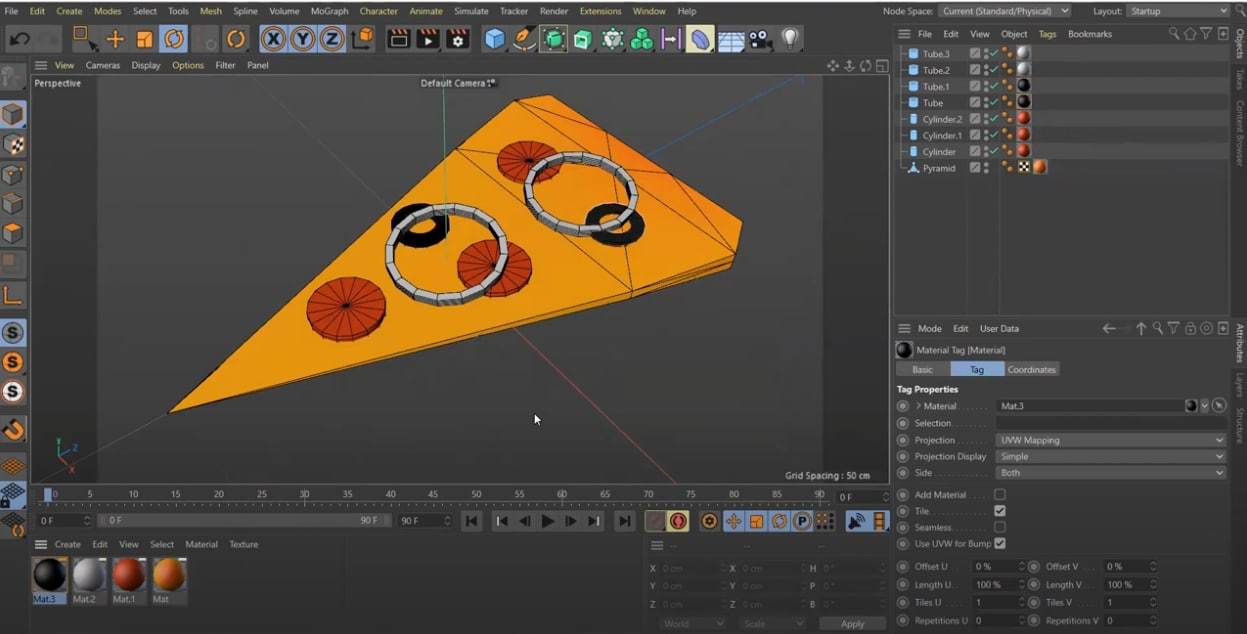Enable the Seamless checkbox
The height and width of the screenshot is (634, 1247).
pos(1000,527)
